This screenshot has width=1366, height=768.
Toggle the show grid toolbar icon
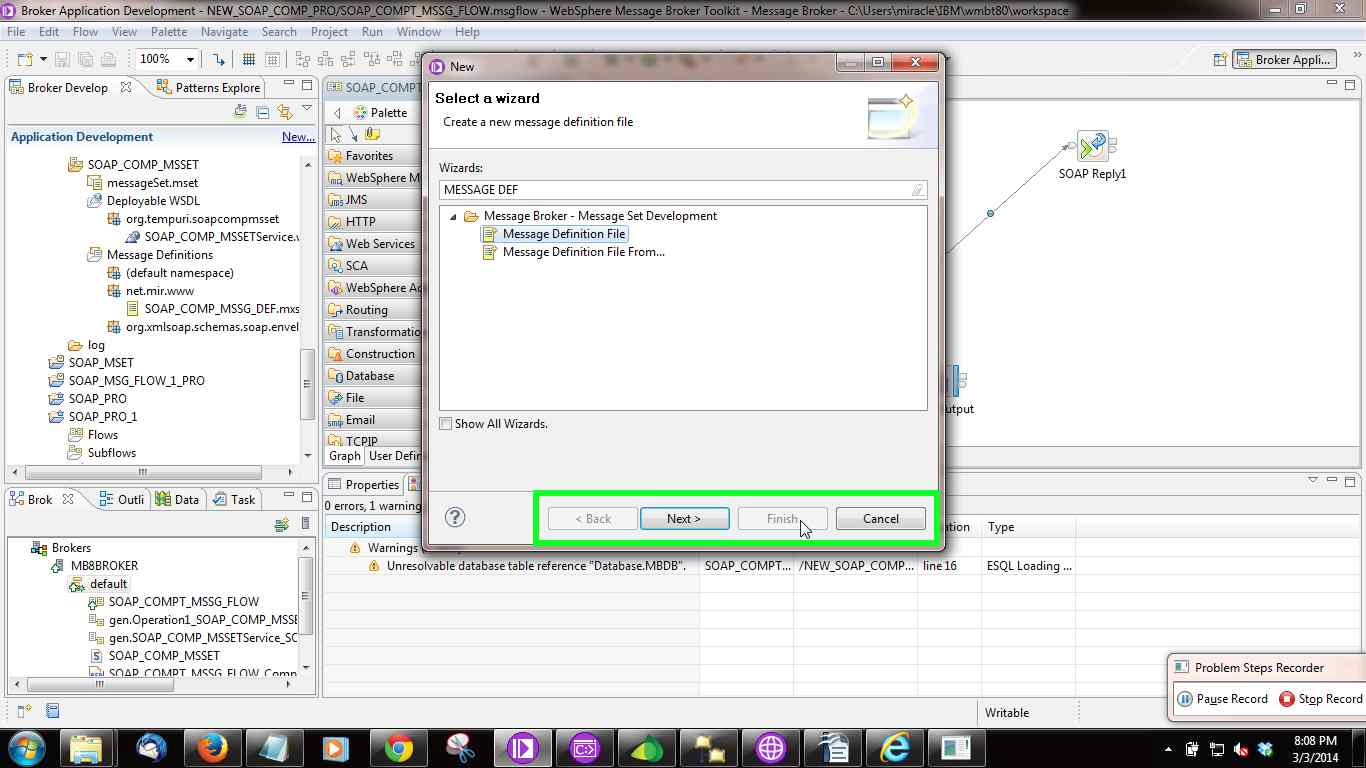click(x=250, y=59)
